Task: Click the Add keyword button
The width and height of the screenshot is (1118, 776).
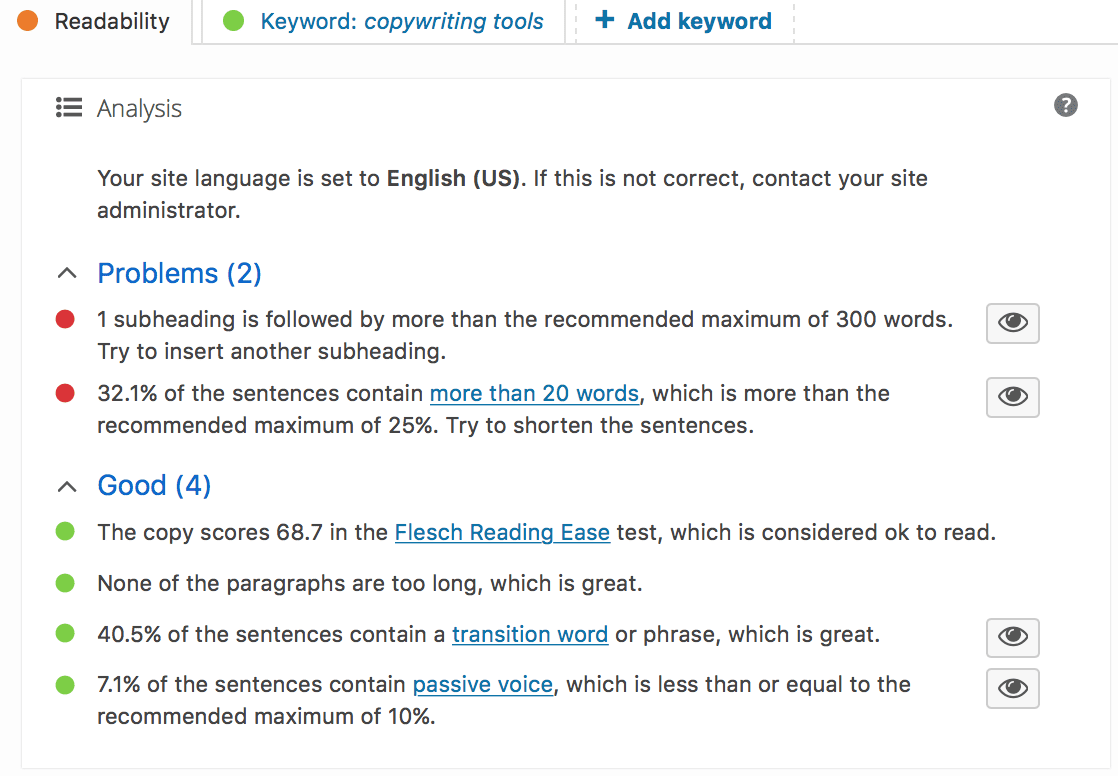Action: coord(684,21)
